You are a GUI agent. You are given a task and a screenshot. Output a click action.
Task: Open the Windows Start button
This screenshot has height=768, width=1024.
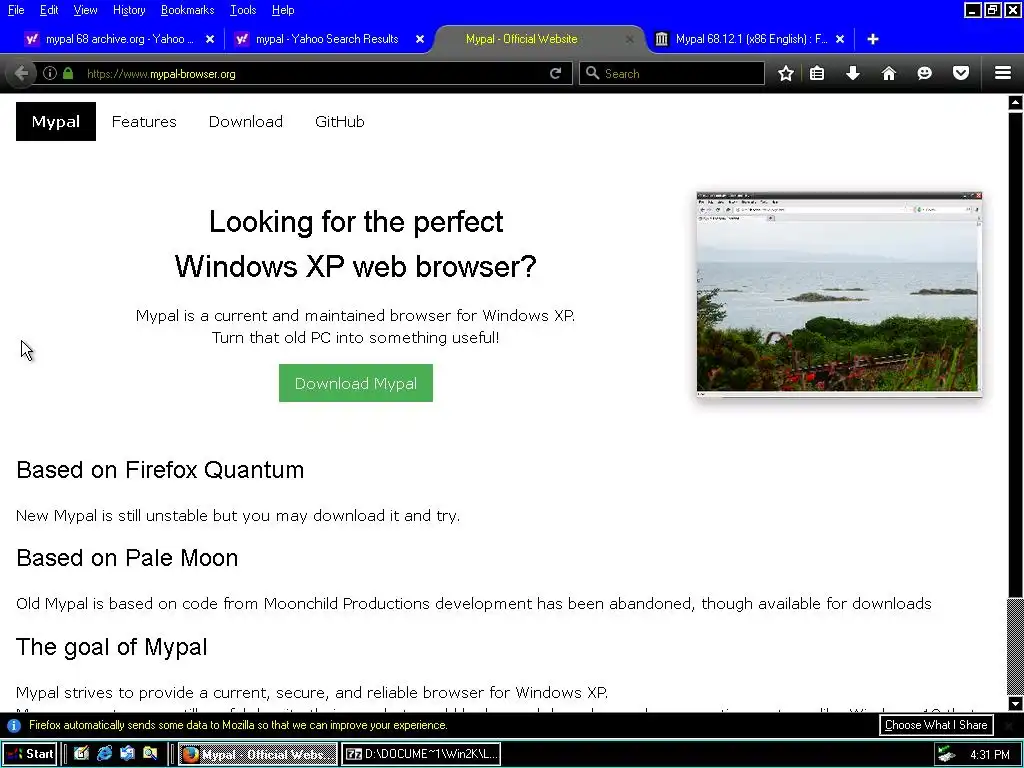30,754
